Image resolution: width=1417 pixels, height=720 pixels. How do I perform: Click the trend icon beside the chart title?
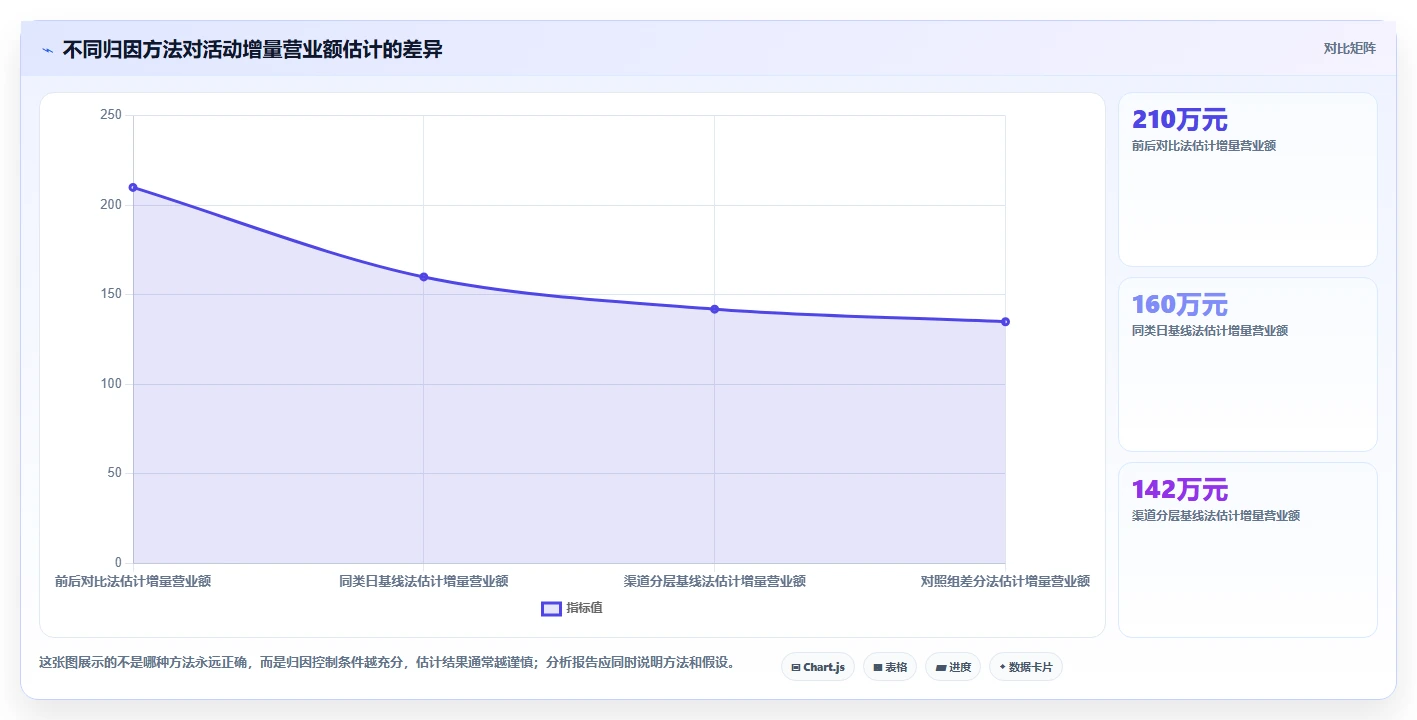coord(48,50)
